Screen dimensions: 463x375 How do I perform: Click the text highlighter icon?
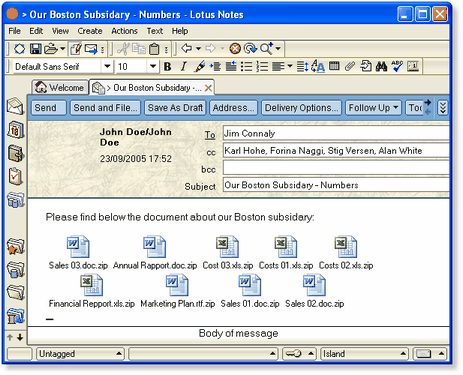pos(200,67)
